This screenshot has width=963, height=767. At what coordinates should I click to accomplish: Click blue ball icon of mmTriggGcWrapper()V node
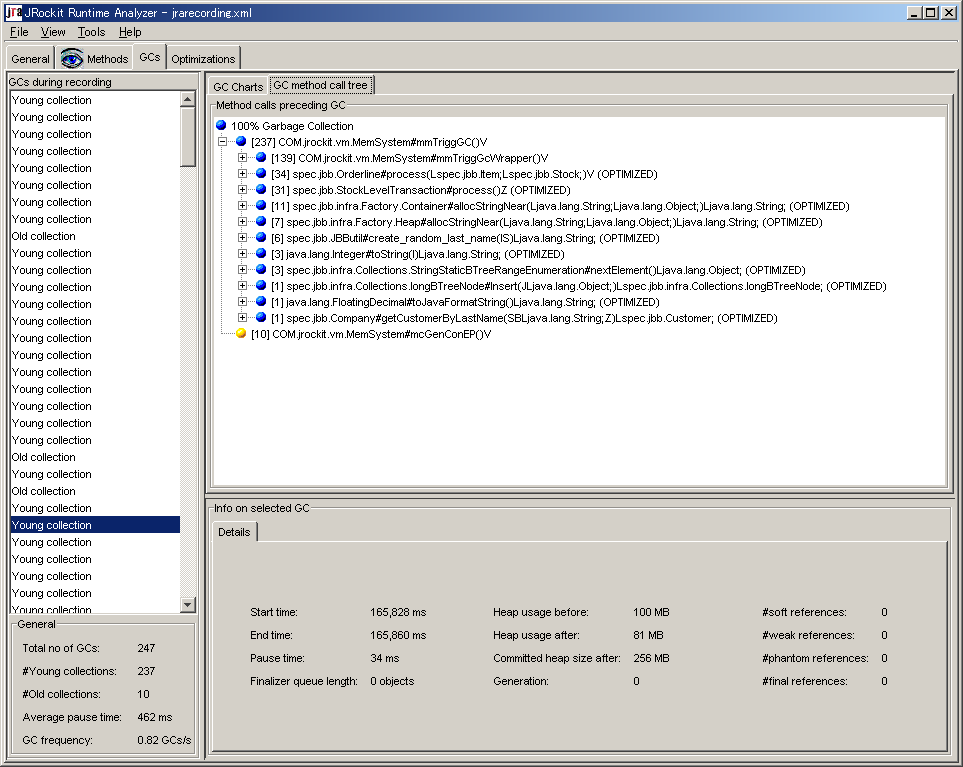(x=261, y=157)
